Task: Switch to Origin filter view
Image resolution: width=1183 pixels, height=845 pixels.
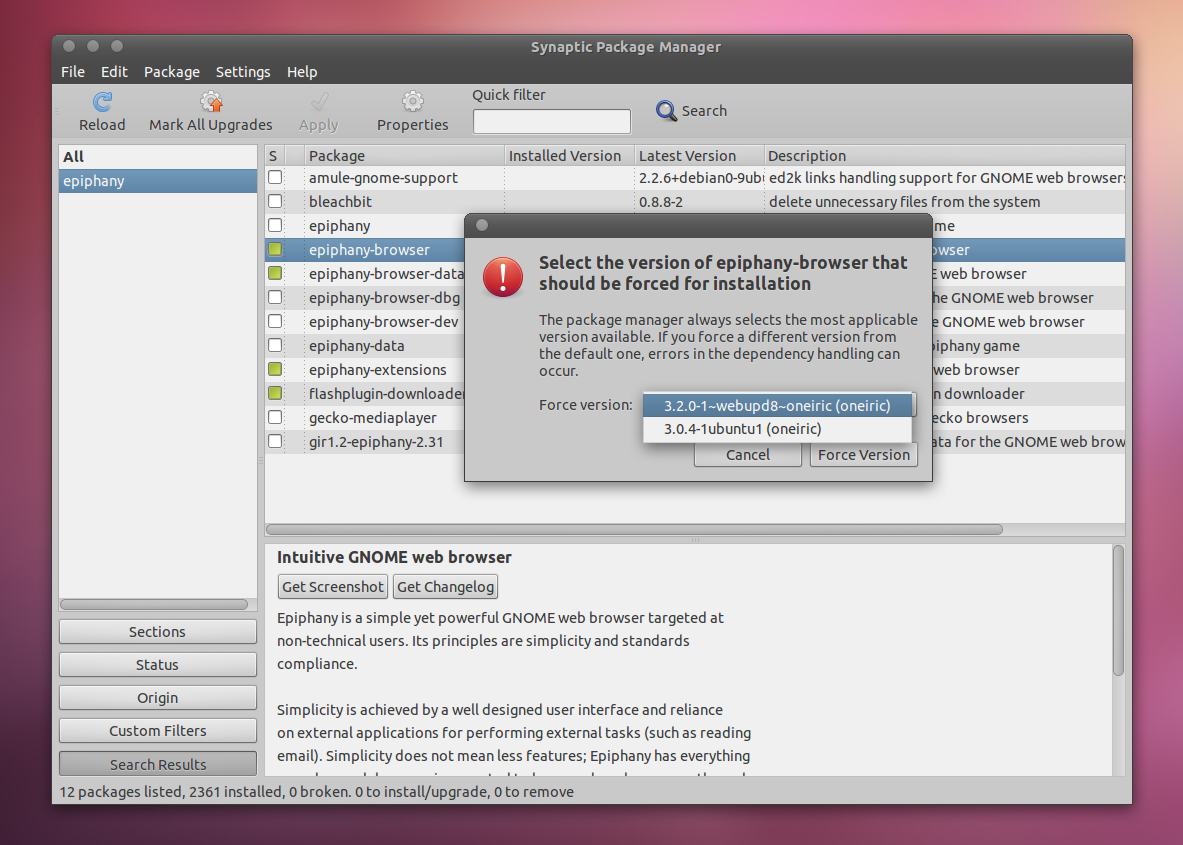Action: click(158, 698)
